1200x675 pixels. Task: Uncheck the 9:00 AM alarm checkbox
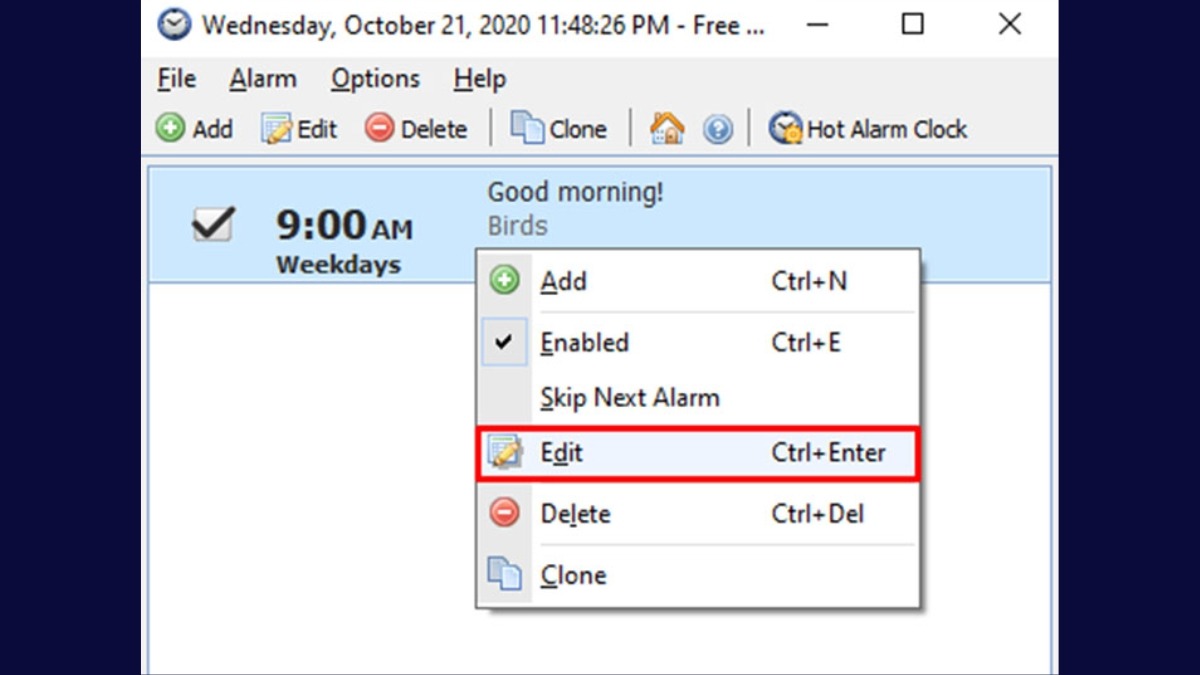213,225
